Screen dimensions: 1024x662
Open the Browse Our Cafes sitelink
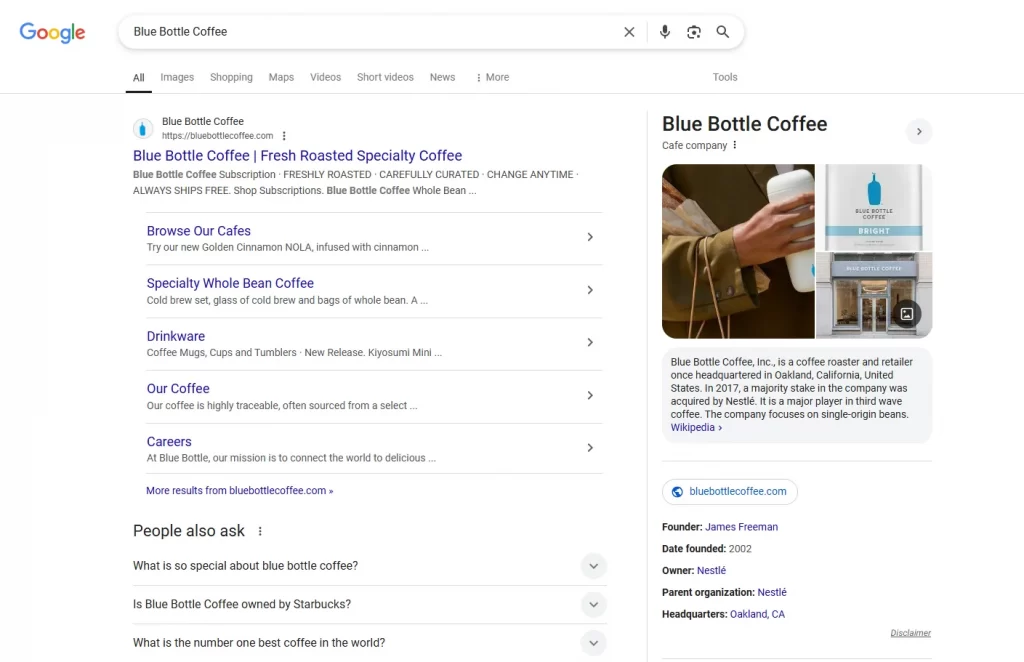coord(199,230)
